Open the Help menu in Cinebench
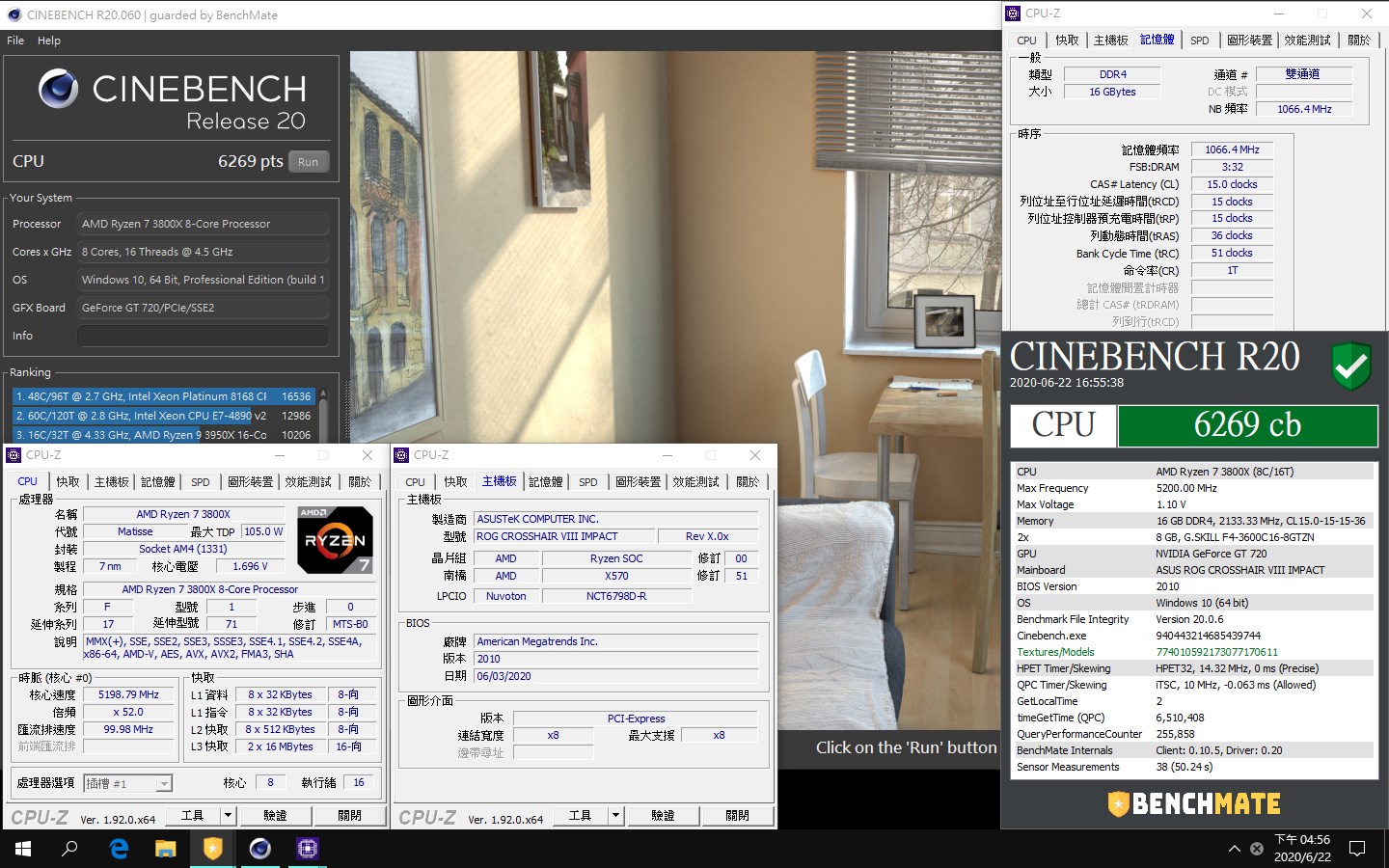The image size is (1389, 868). pyautogui.click(x=49, y=41)
